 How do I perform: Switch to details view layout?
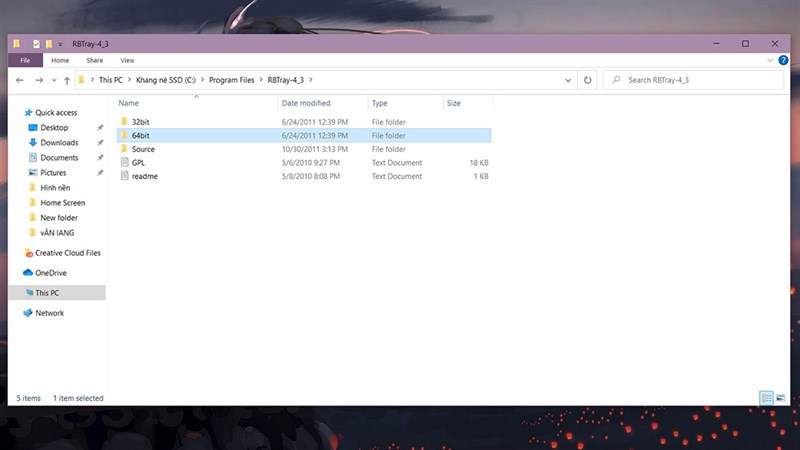766,398
